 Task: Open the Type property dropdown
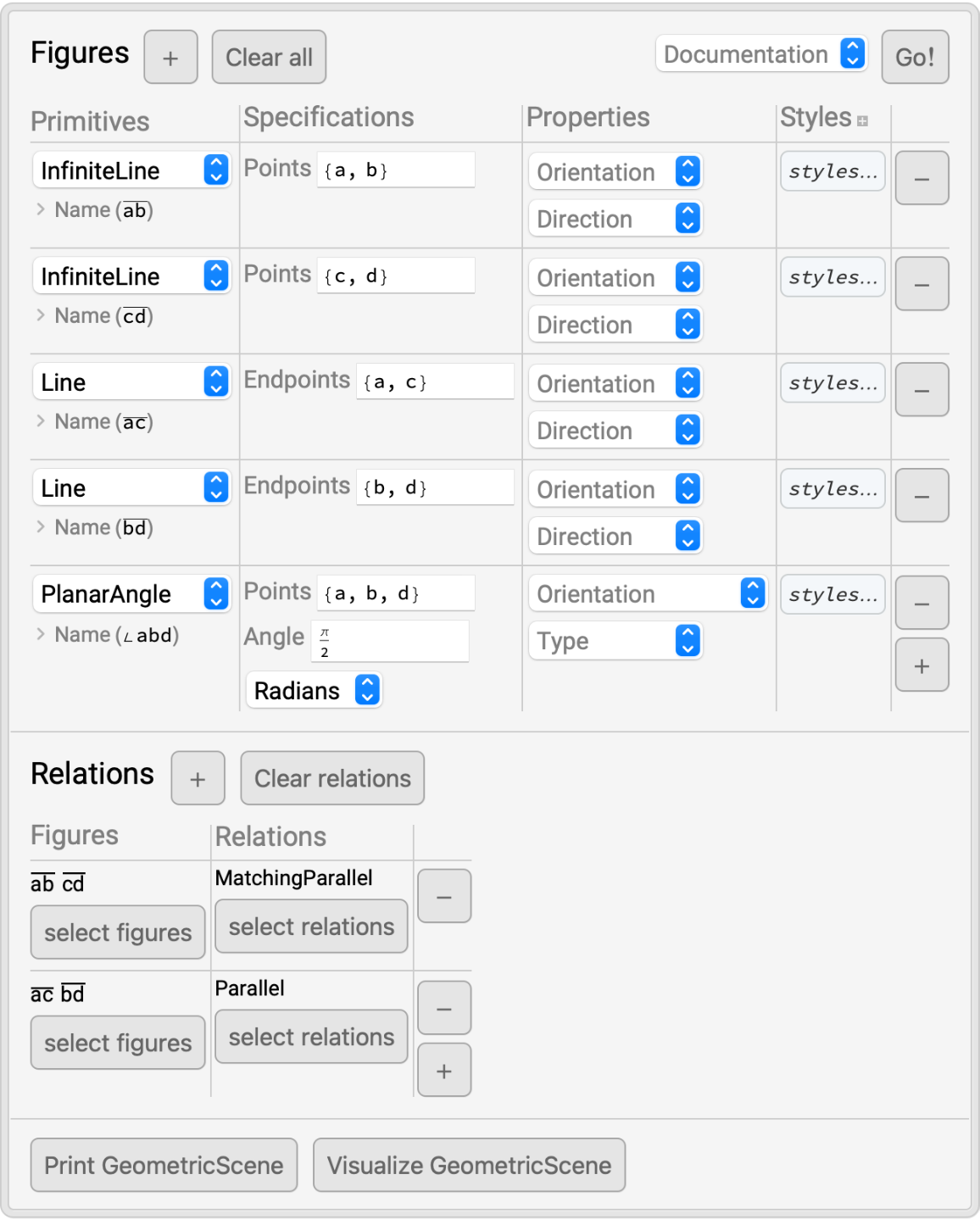(x=615, y=642)
